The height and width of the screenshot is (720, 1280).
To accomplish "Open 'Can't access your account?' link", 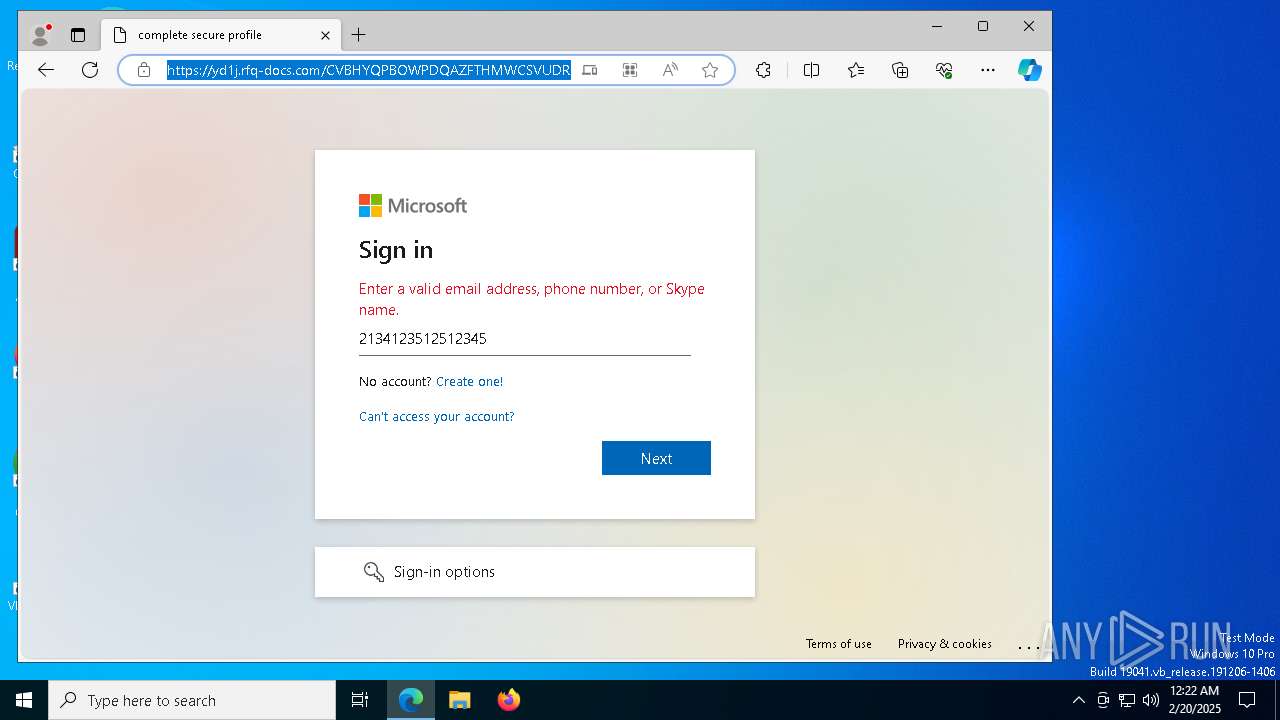I will 437,416.
